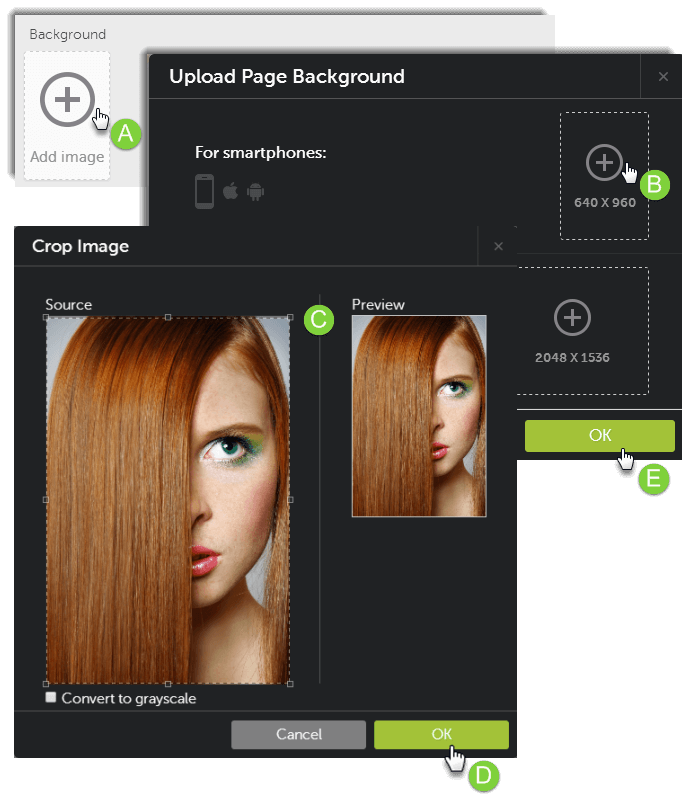The width and height of the screenshot is (687, 797).
Task: Click the Add image plus icon under Background
Action: coord(67,99)
